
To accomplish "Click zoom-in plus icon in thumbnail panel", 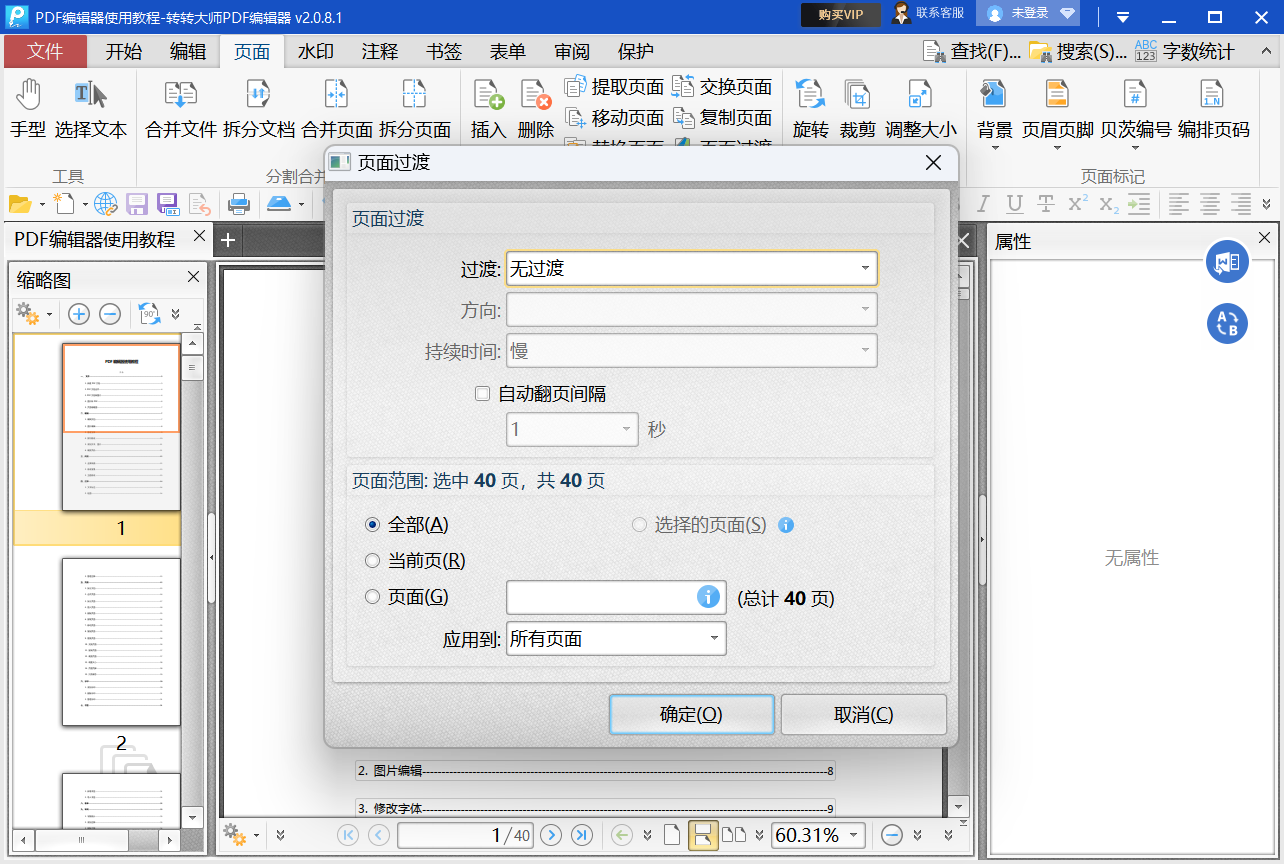I will [x=79, y=314].
